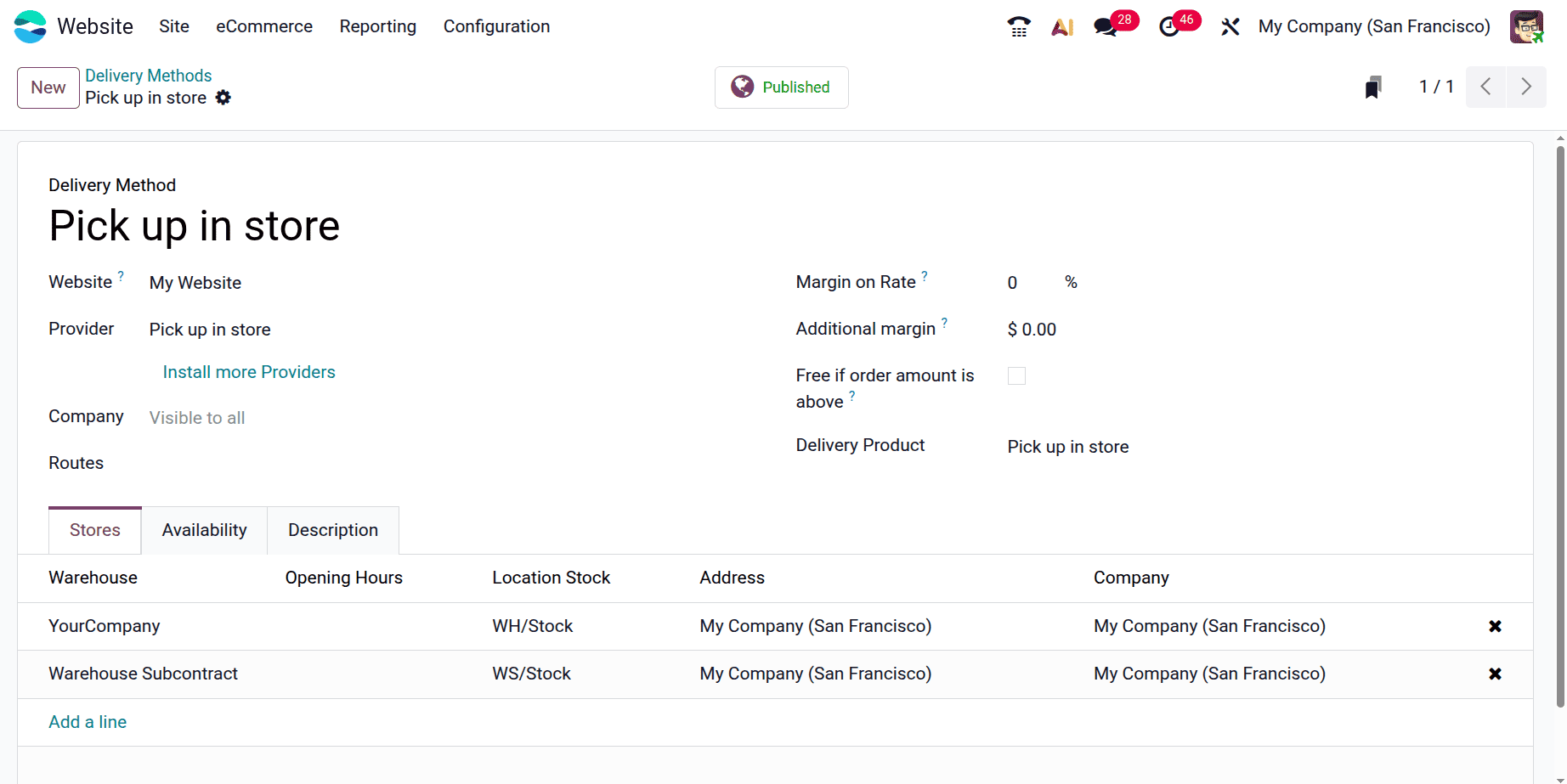Image resolution: width=1567 pixels, height=784 pixels.
Task: Open the eCommerce menu
Action: (x=264, y=26)
